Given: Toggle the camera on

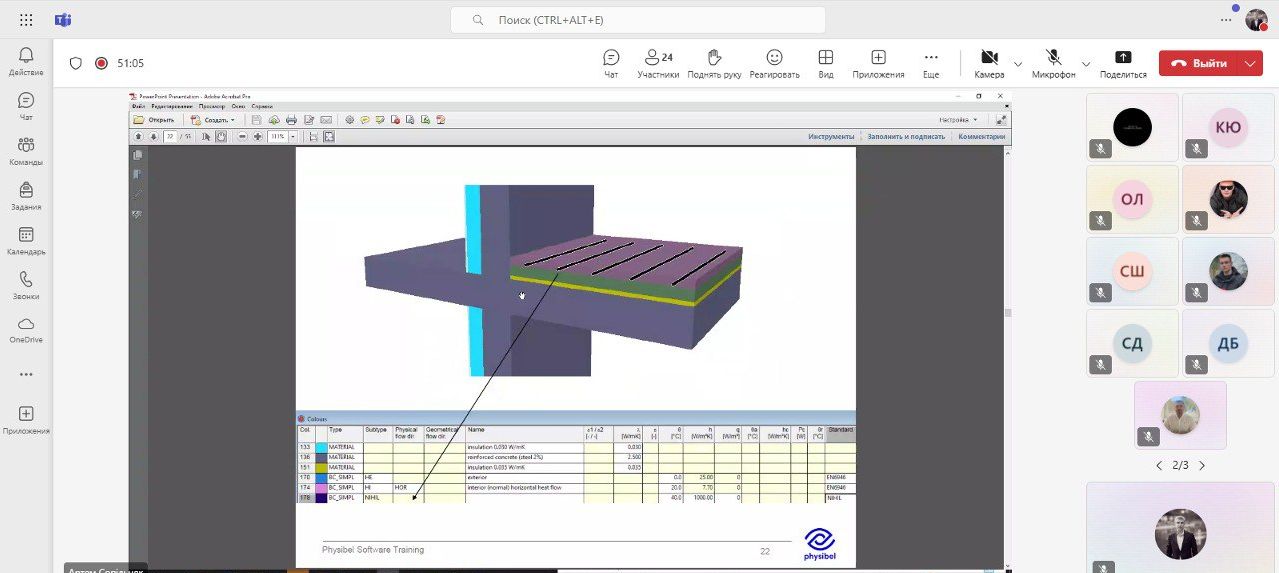Looking at the screenshot, I should tap(989, 64).
